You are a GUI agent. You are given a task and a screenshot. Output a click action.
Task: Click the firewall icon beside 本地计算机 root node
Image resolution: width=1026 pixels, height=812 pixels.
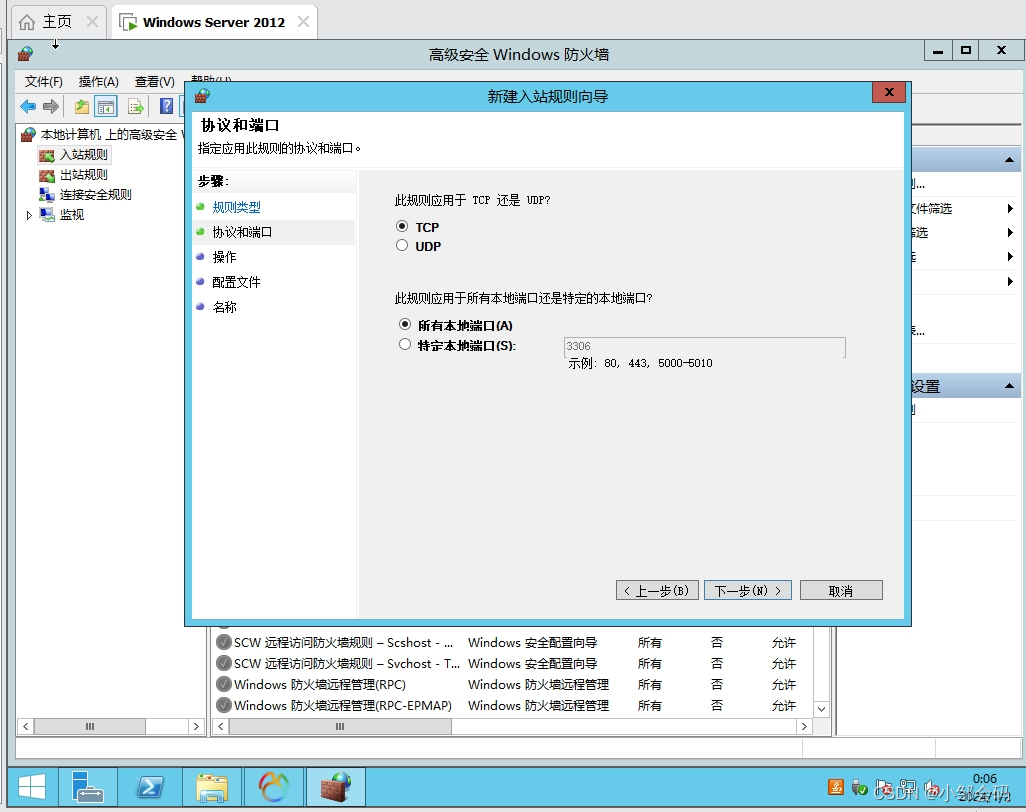click(x=28, y=135)
